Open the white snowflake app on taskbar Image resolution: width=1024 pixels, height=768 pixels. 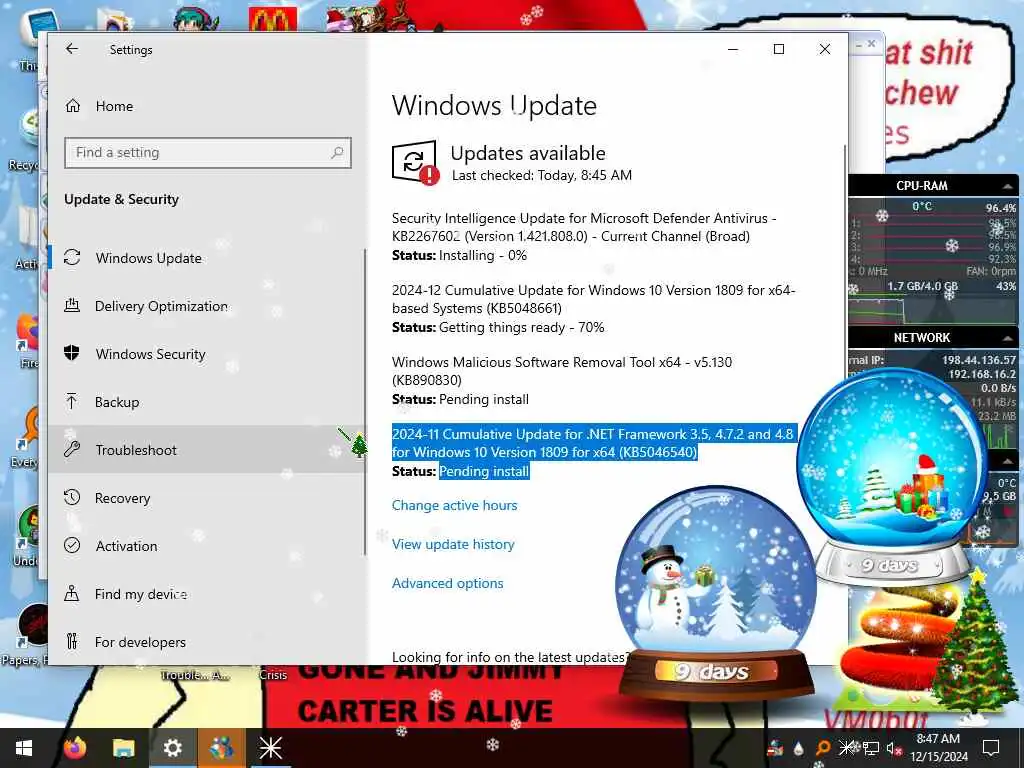[270, 748]
